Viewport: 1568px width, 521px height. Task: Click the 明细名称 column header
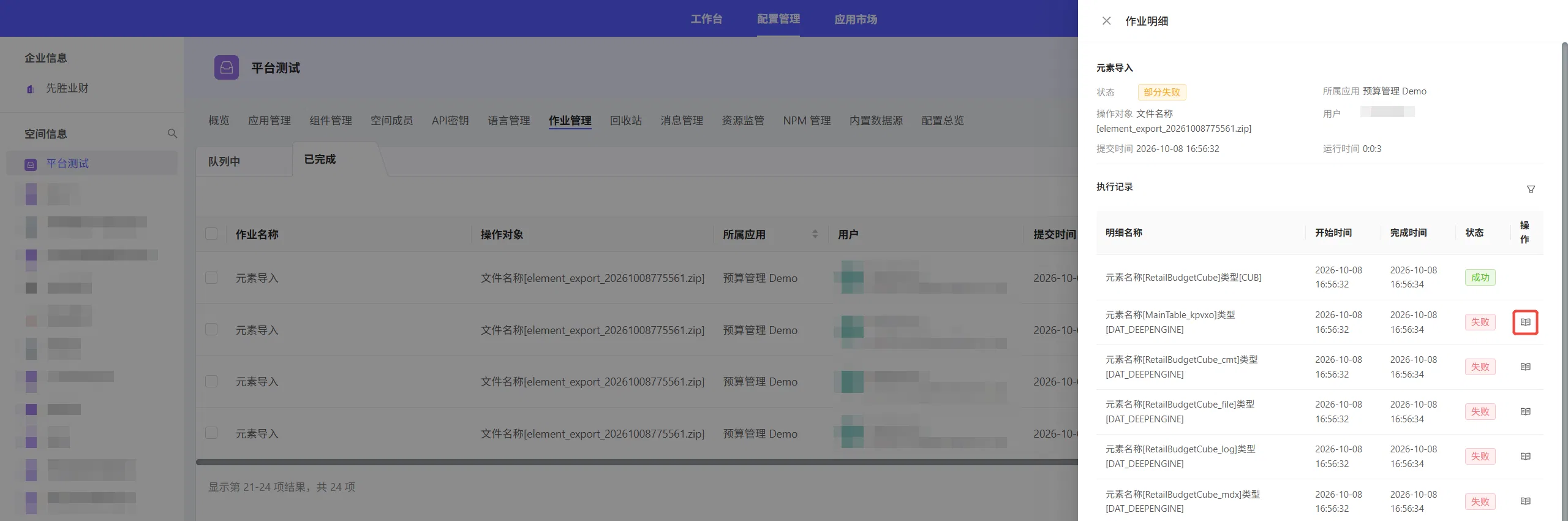tap(1124, 233)
